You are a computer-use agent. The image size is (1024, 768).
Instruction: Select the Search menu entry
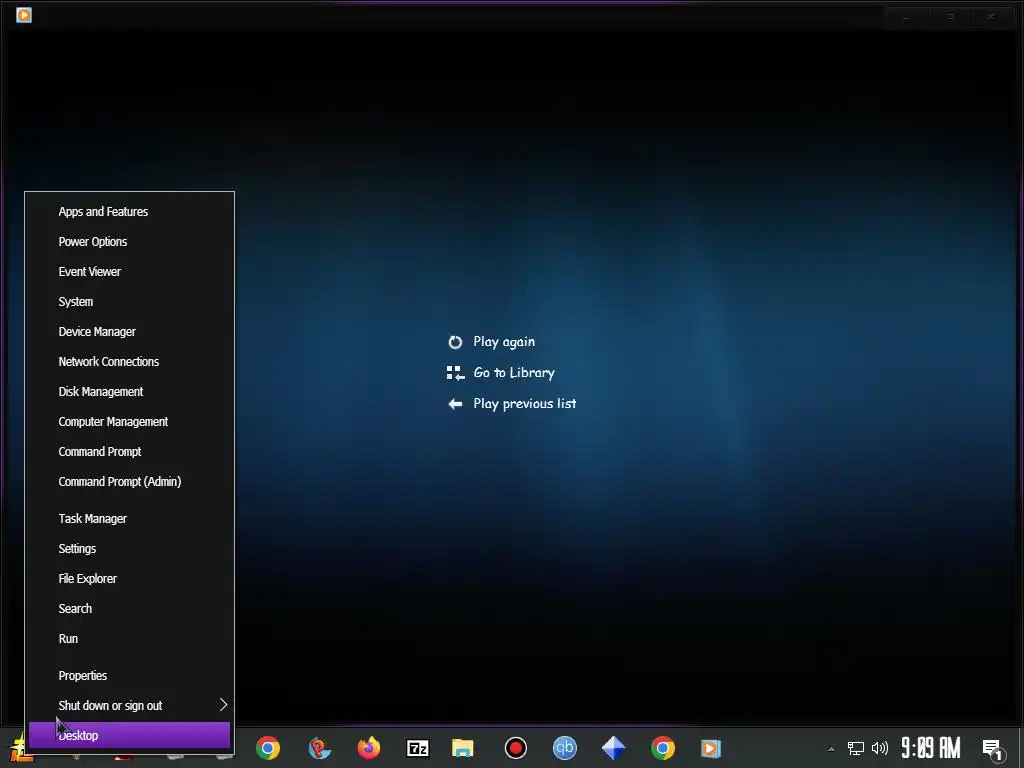point(129,609)
